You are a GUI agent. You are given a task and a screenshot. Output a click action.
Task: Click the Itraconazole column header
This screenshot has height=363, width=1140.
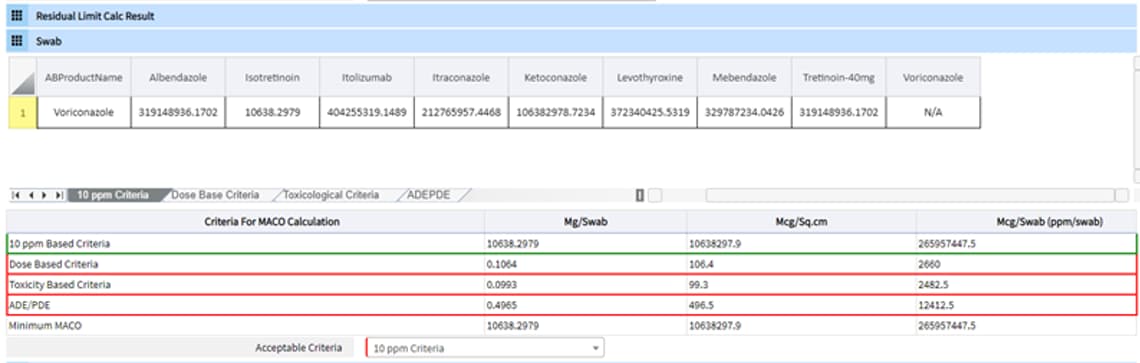pyautogui.click(x=461, y=77)
